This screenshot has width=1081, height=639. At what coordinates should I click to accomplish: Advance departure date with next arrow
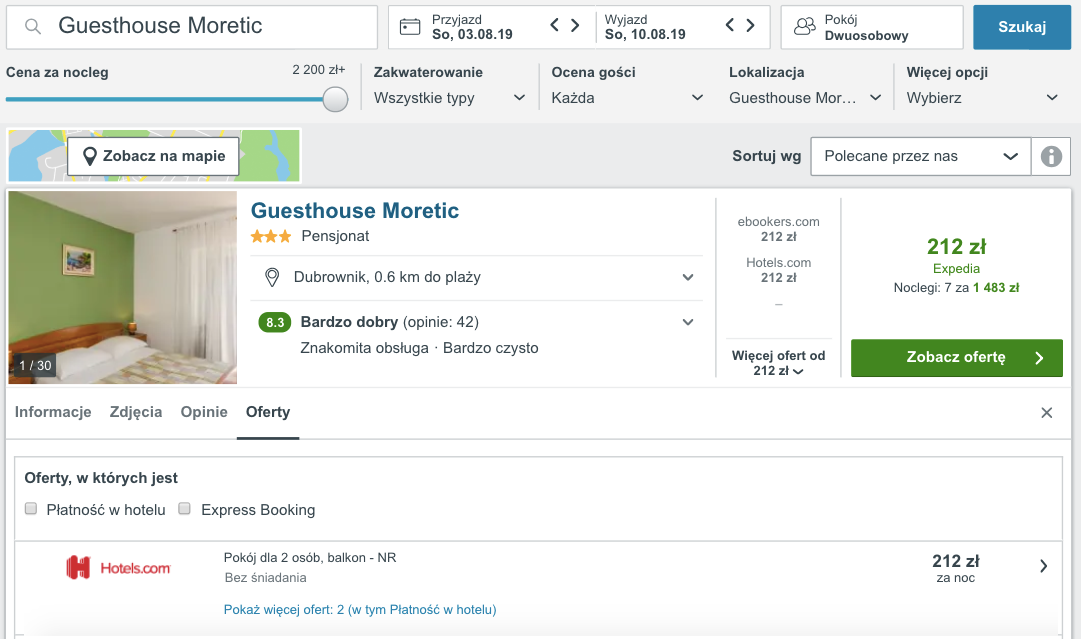pos(751,26)
